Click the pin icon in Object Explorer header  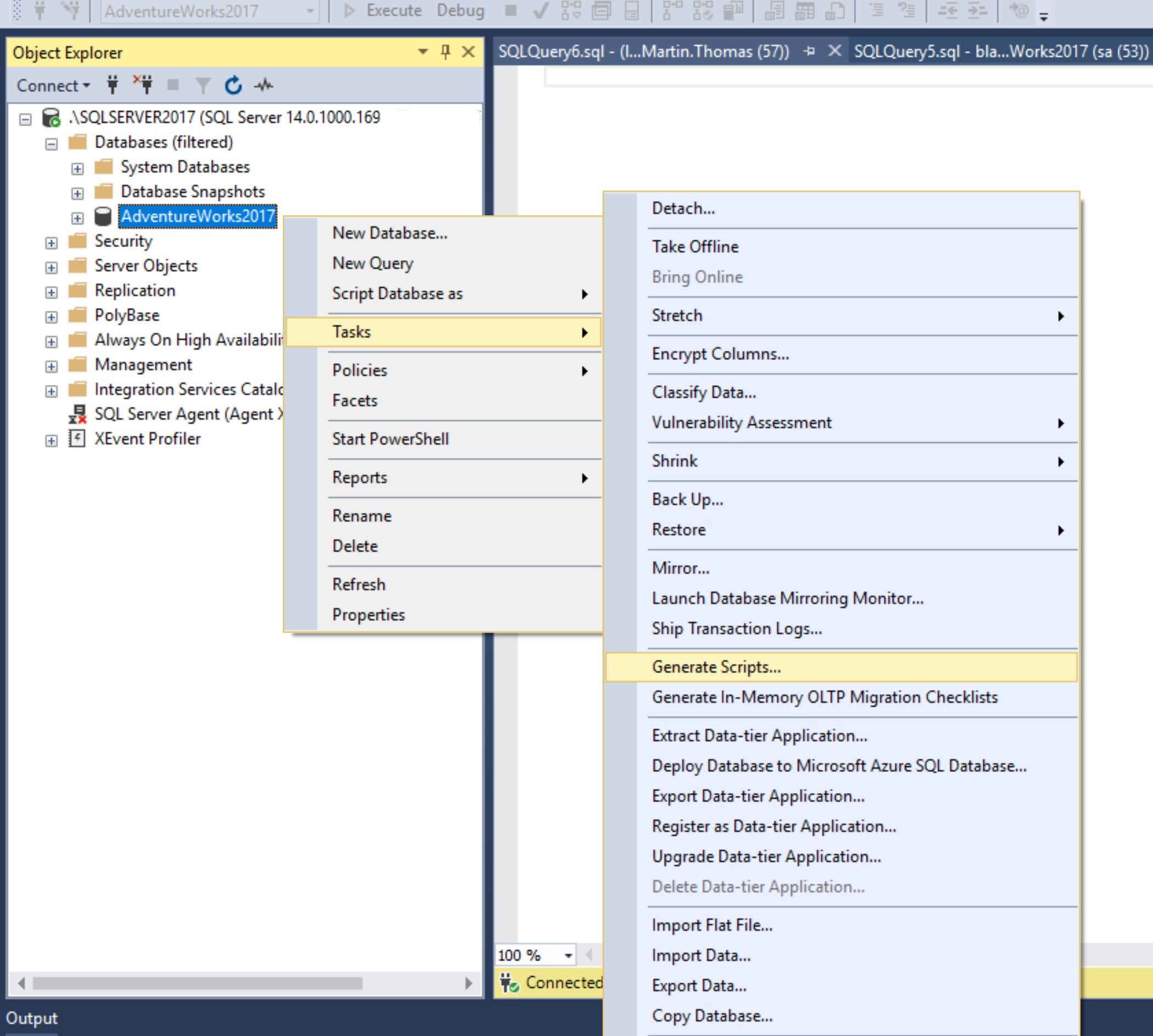(x=445, y=52)
